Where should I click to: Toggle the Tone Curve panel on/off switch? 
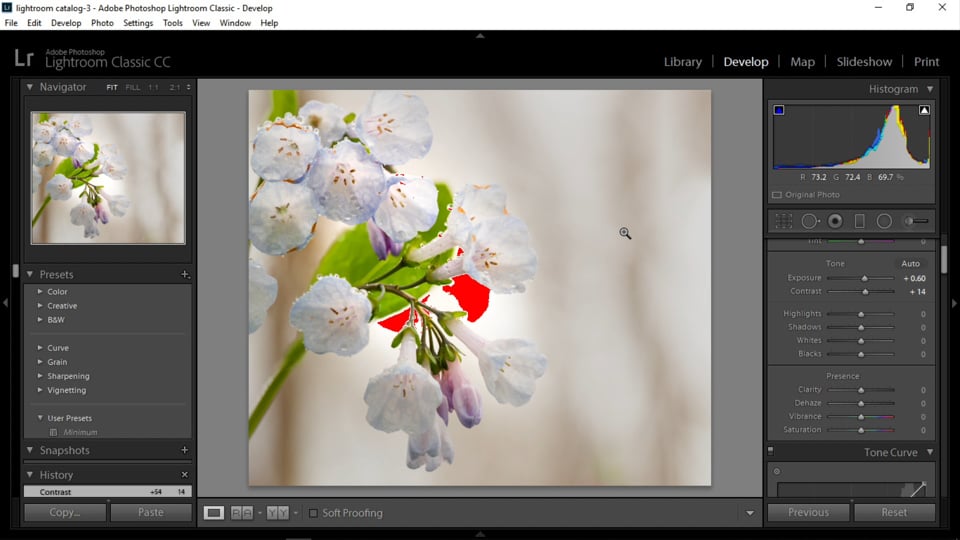(x=771, y=451)
